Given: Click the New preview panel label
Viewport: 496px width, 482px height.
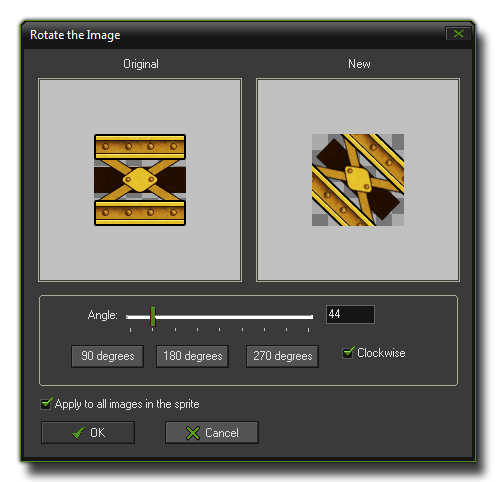Looking at the screenshot, I should click(359, 64).
